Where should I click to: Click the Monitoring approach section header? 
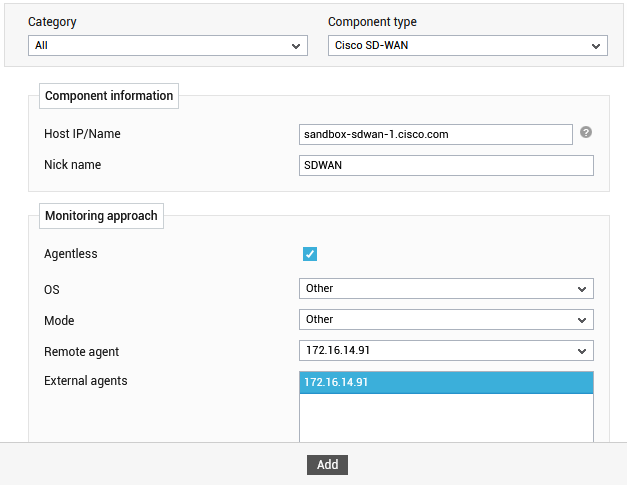(x=101, y=216)
